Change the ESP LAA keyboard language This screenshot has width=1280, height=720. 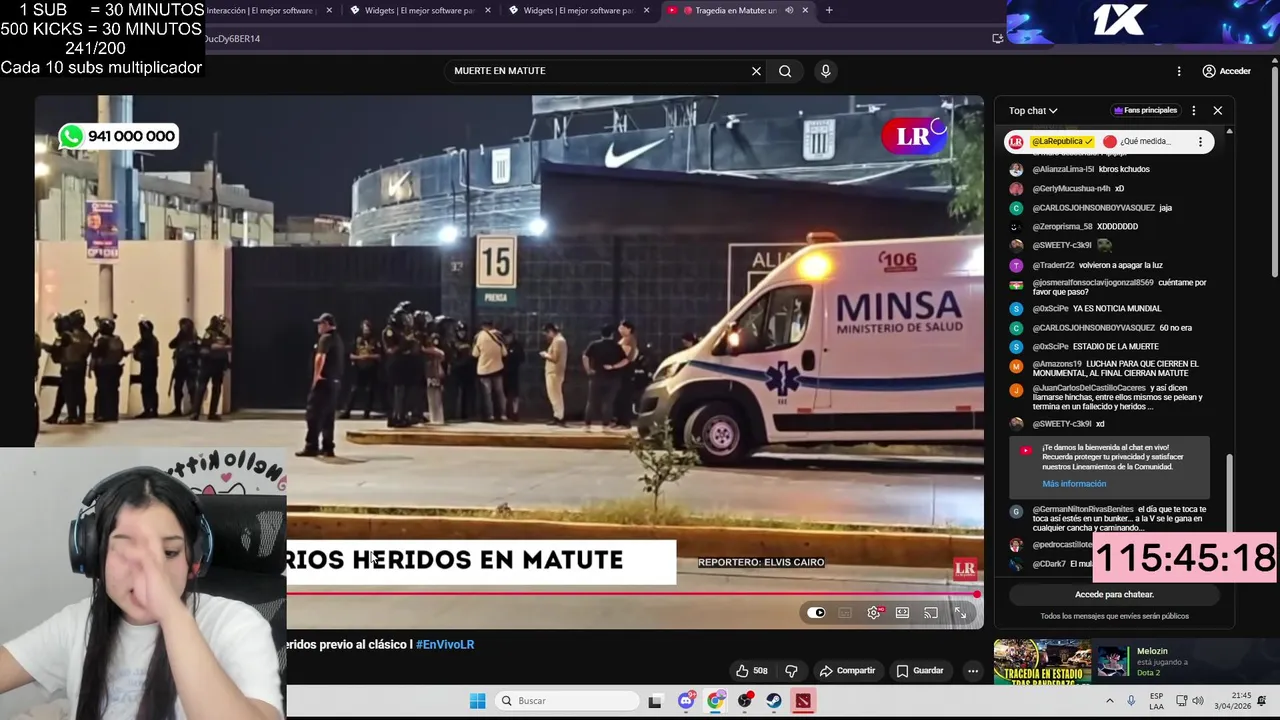tap(1156, 701)
